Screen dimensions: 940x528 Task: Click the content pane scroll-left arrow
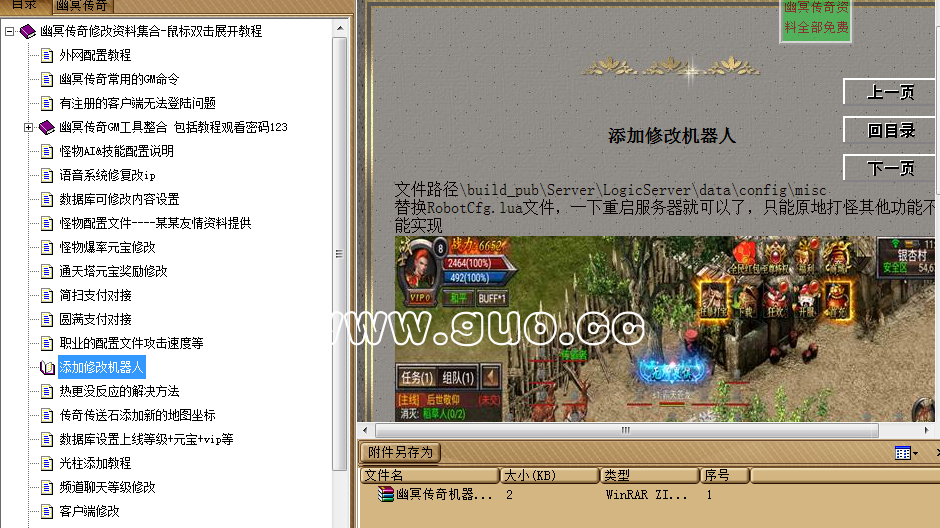point(365,430)
